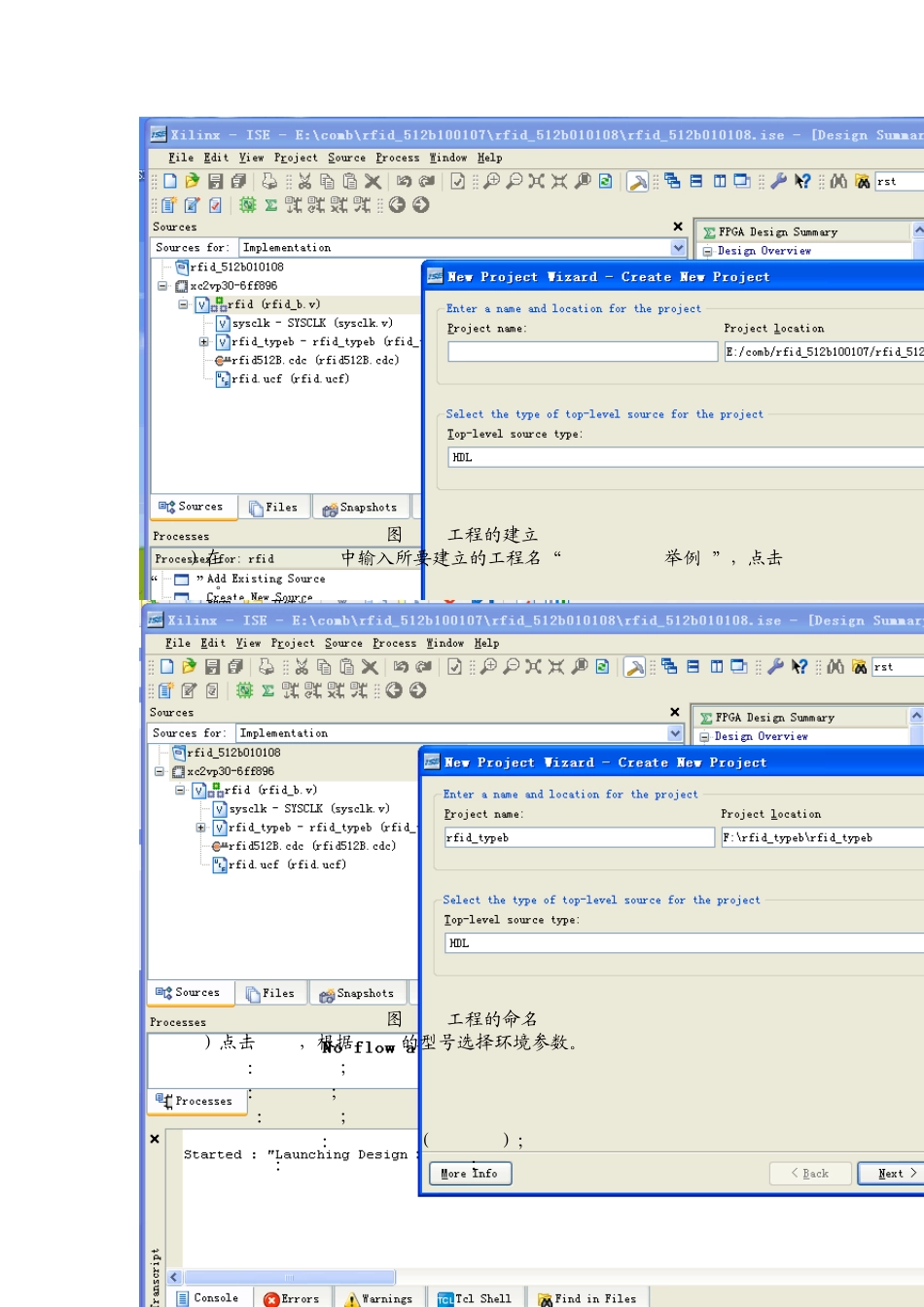The height and width of the screenshot is (1307, 924).
Task: Click Open folder icon in upper ISE window
Action: (192, 181)
